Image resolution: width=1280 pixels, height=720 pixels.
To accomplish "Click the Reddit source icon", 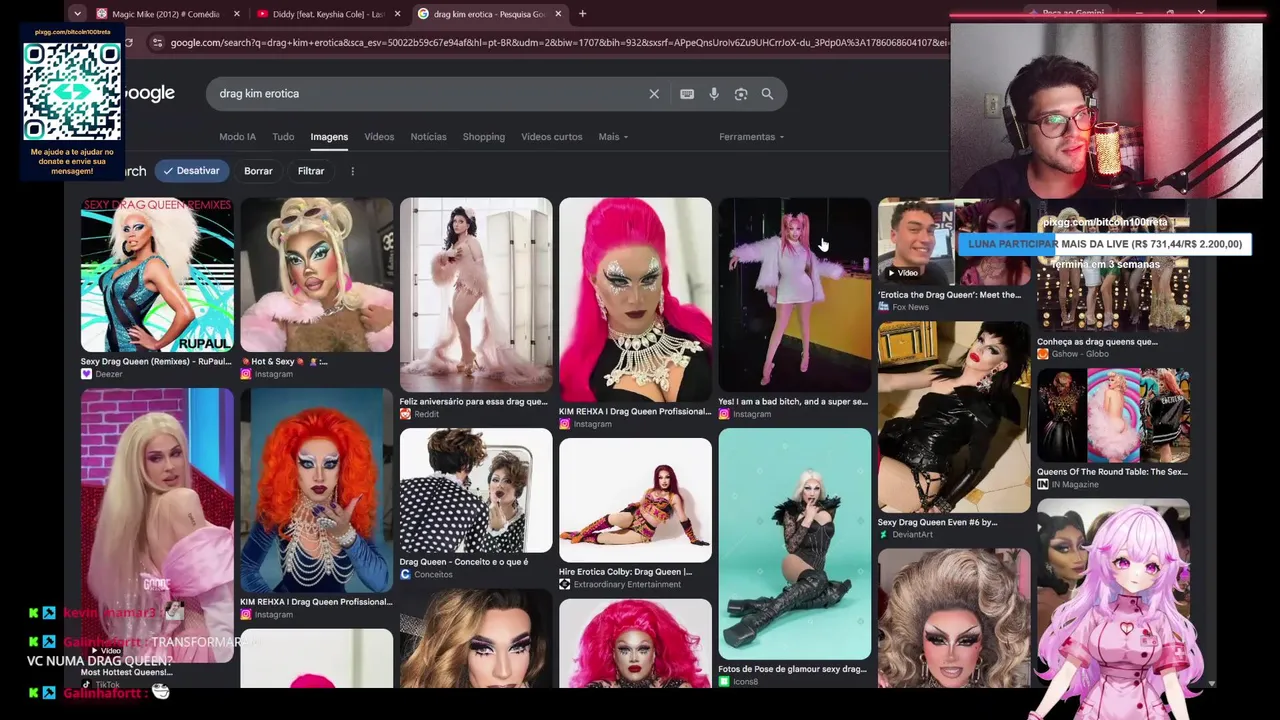I will point(405,414).
